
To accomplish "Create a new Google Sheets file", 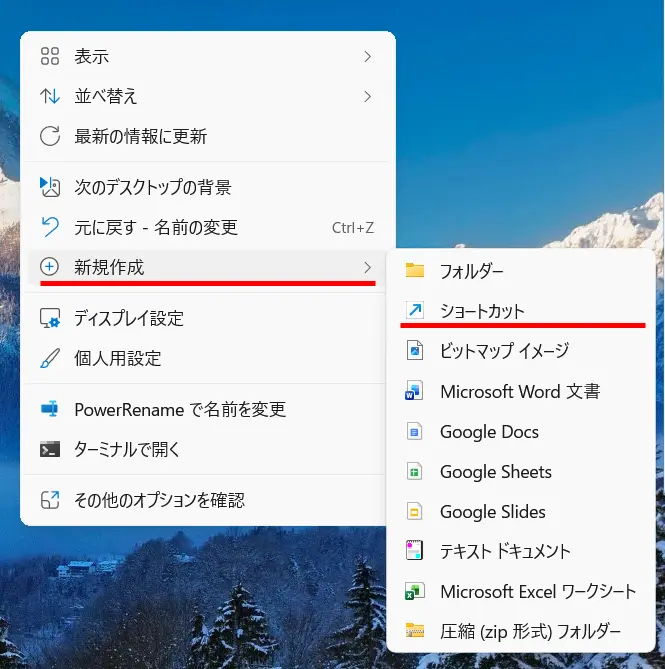I will point(521,471).
